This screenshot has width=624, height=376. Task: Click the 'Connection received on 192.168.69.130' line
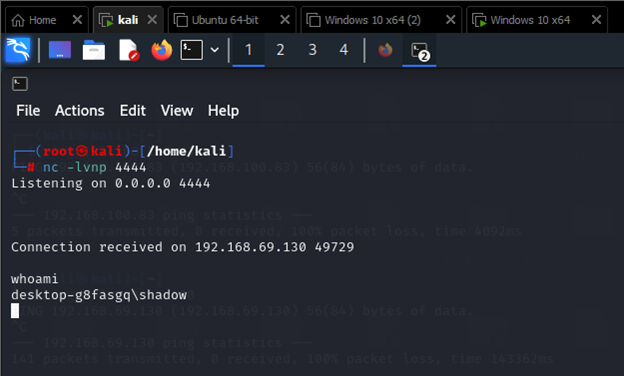[x=183, y=247]
